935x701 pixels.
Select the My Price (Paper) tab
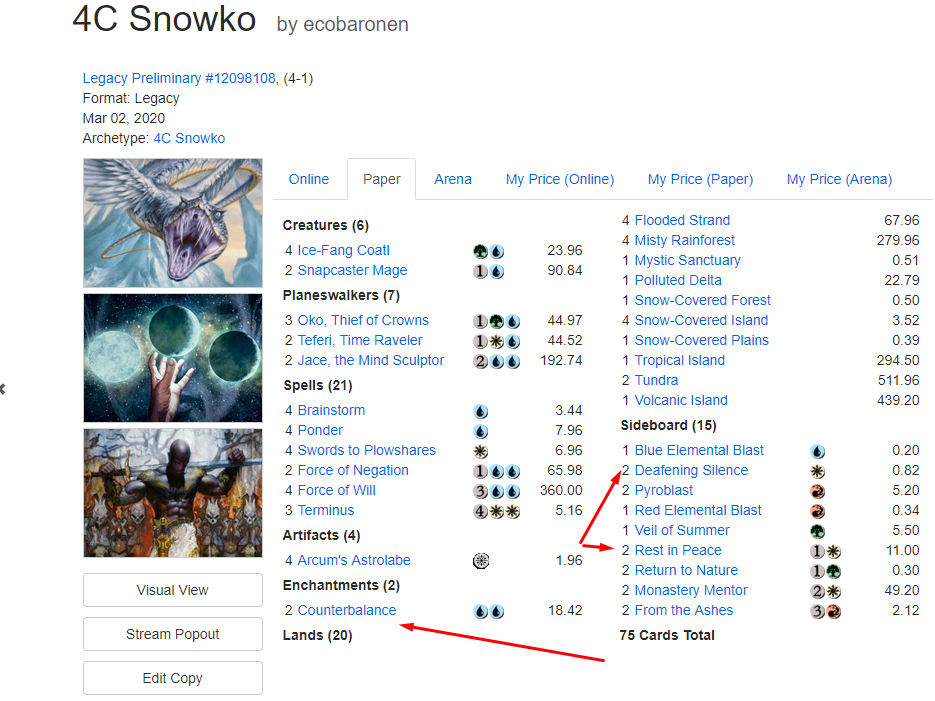coord(700,179)
